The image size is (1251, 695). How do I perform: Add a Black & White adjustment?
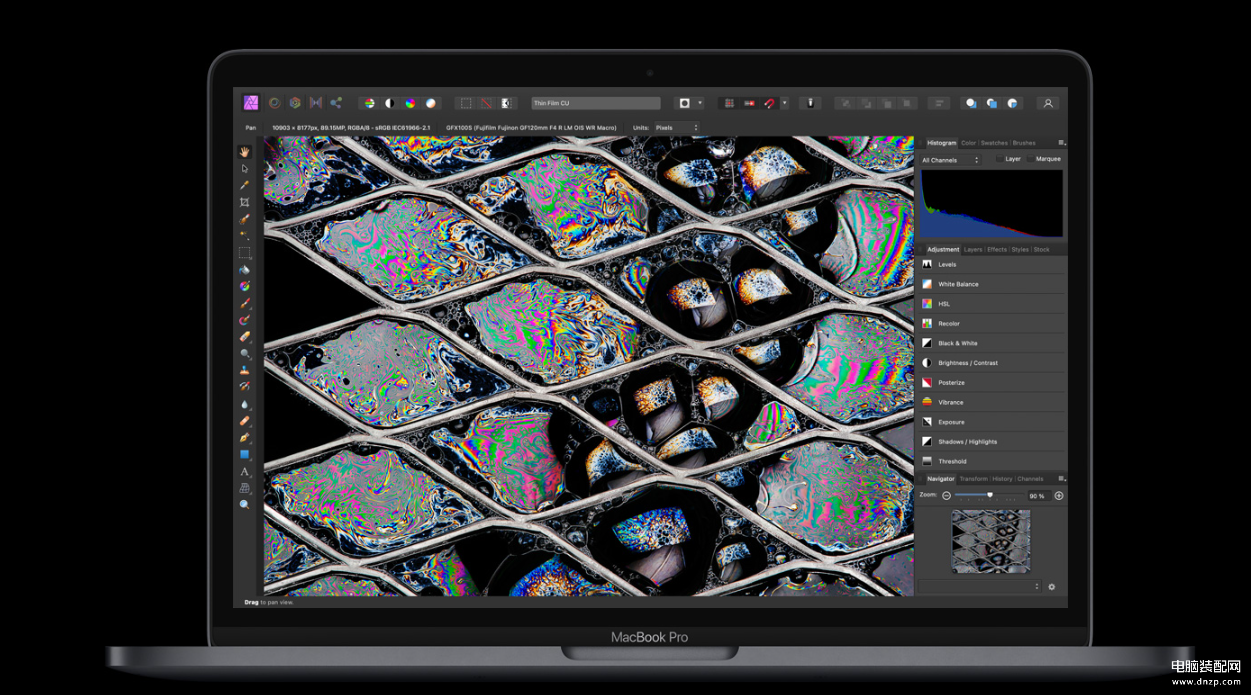pyautogui.click(x=992, y=343)
